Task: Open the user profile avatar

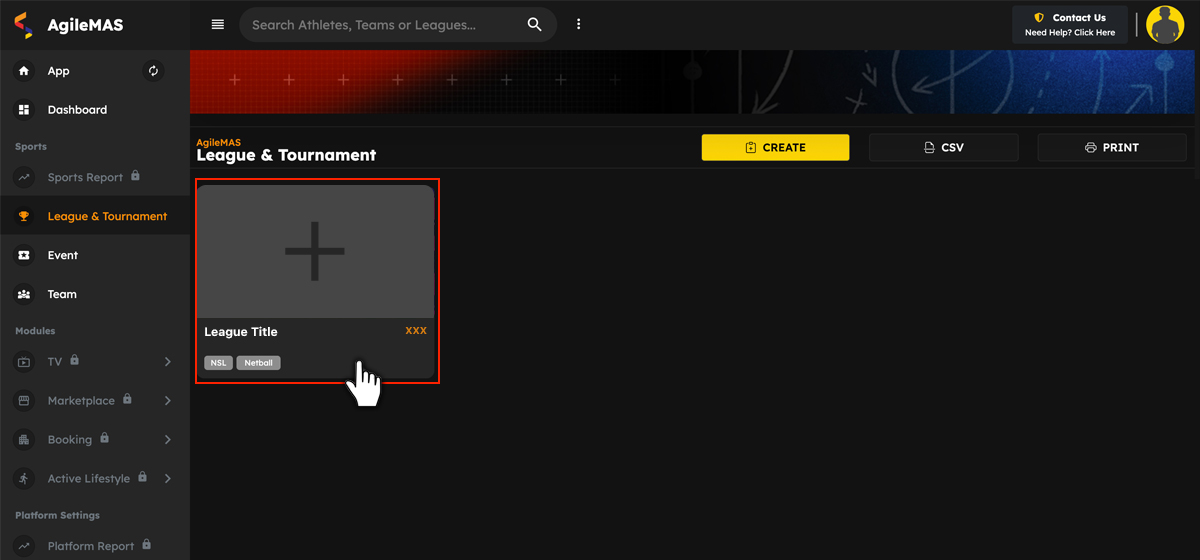Action: point(1165,25)
